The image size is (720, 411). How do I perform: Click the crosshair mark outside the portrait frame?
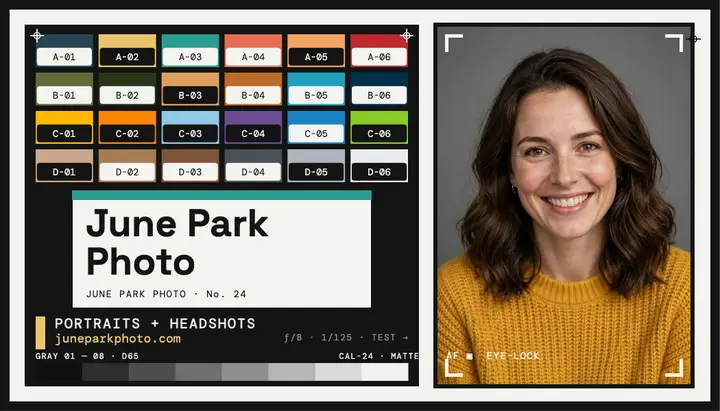pos(694,39)
